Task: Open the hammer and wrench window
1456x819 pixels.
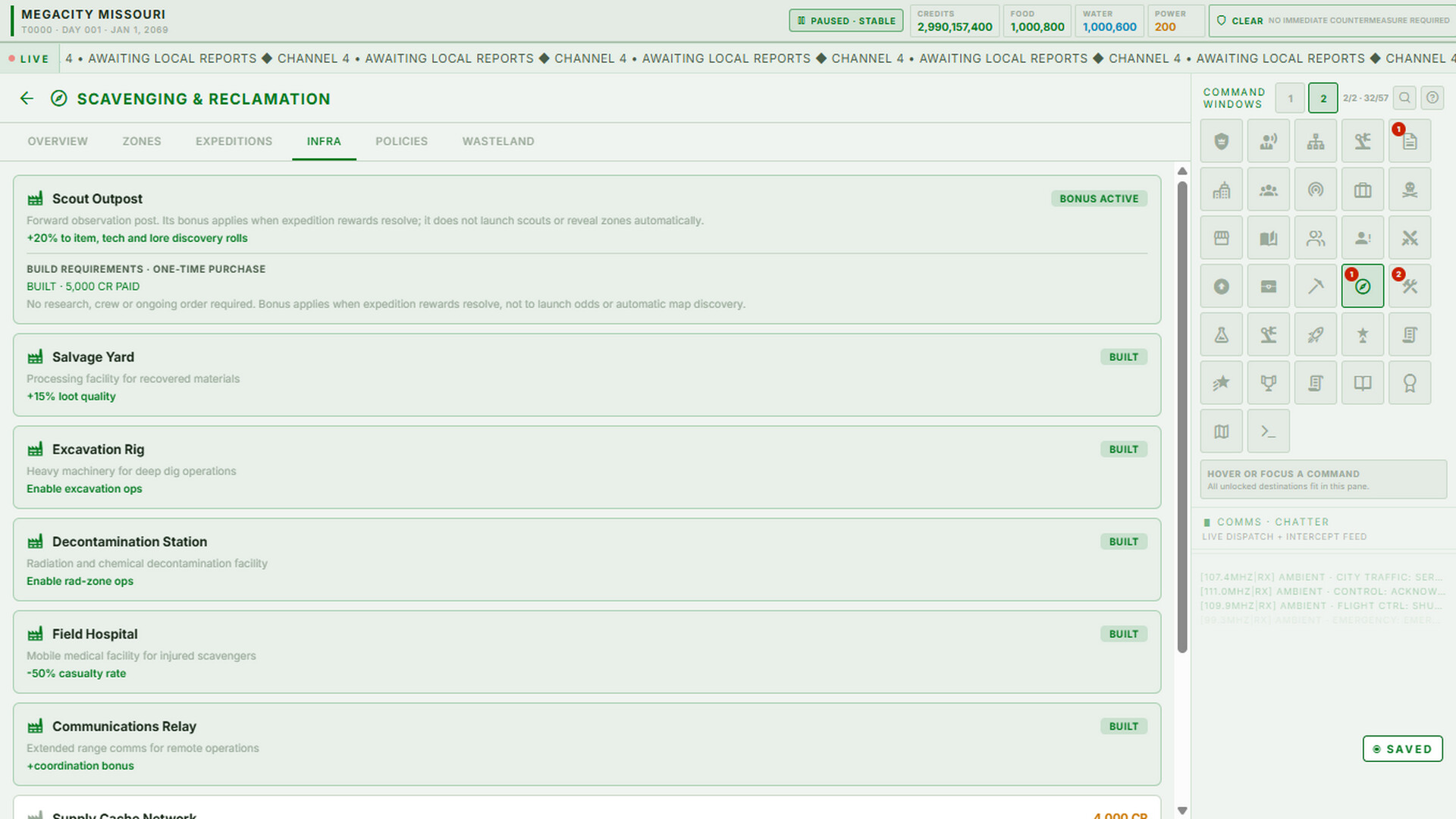Action: [1409, 287]
